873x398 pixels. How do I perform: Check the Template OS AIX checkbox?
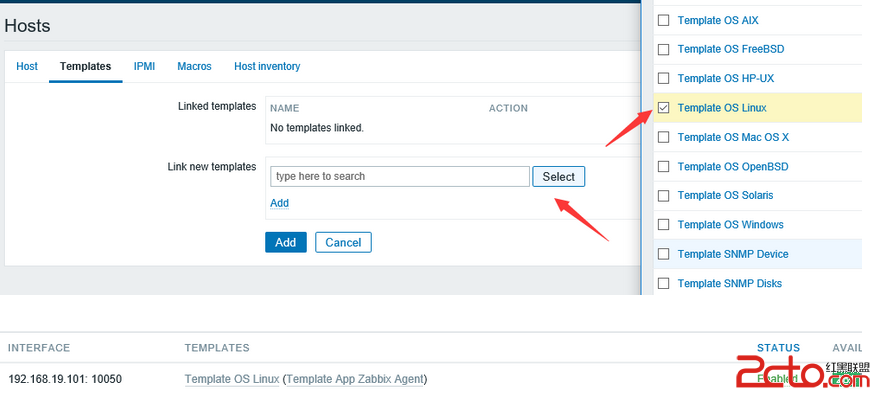pos(663,21)
